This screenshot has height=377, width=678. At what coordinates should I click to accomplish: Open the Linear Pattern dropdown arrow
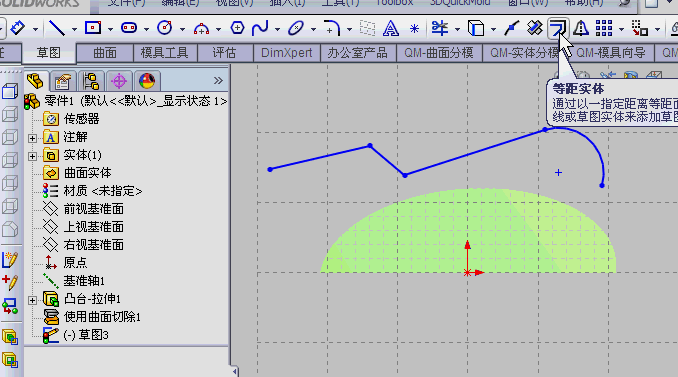[621, 29]
